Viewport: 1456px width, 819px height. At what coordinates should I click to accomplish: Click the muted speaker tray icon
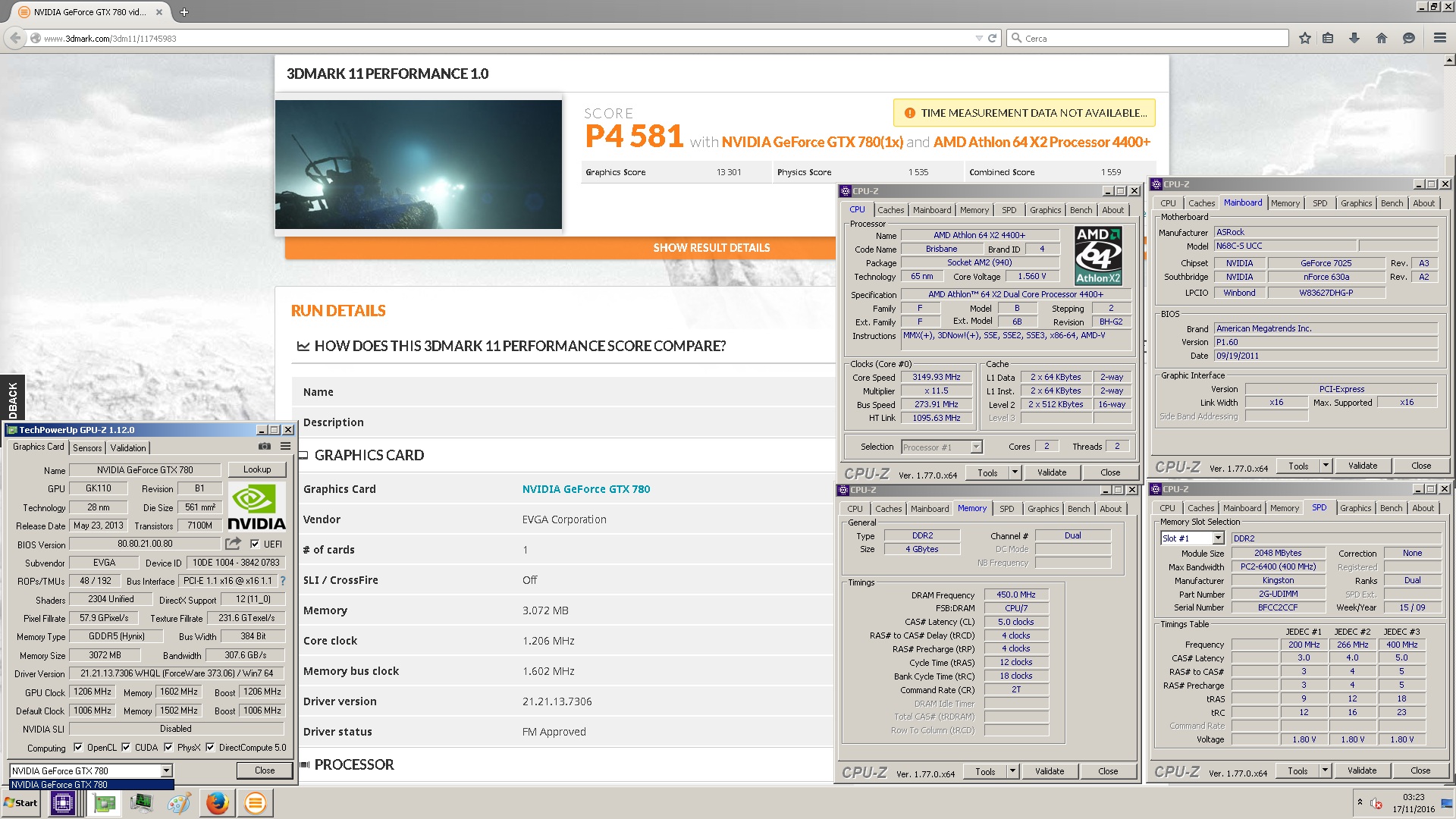click(x=1376, y=803)
